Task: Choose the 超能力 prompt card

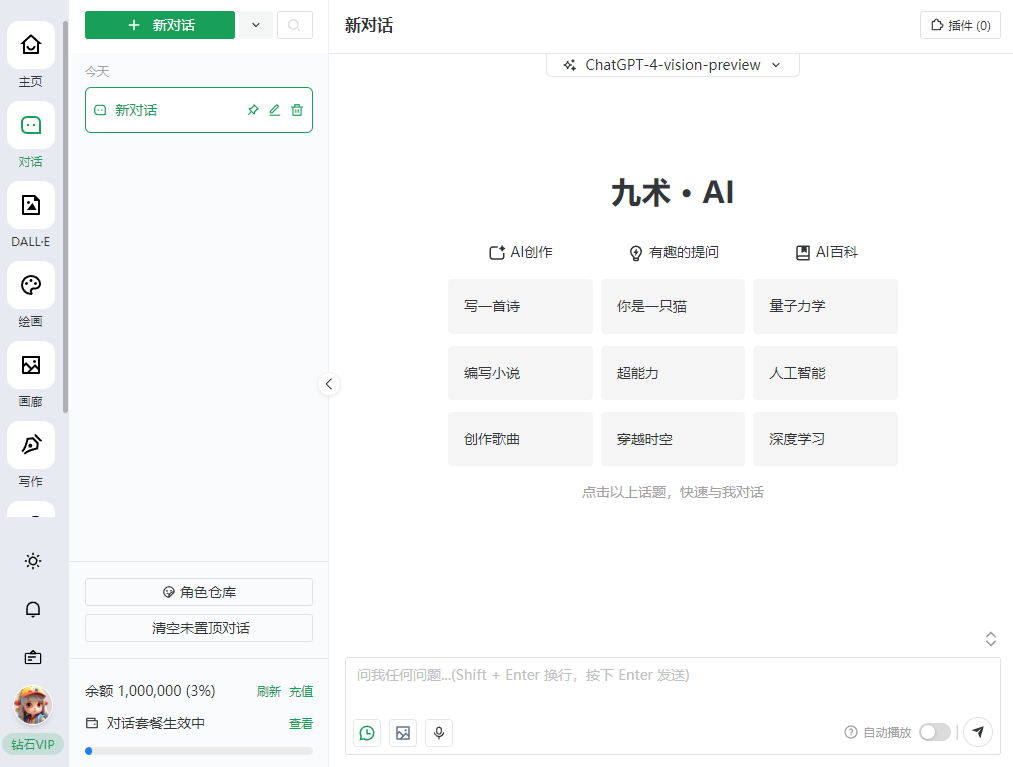Action: (673, 373)
